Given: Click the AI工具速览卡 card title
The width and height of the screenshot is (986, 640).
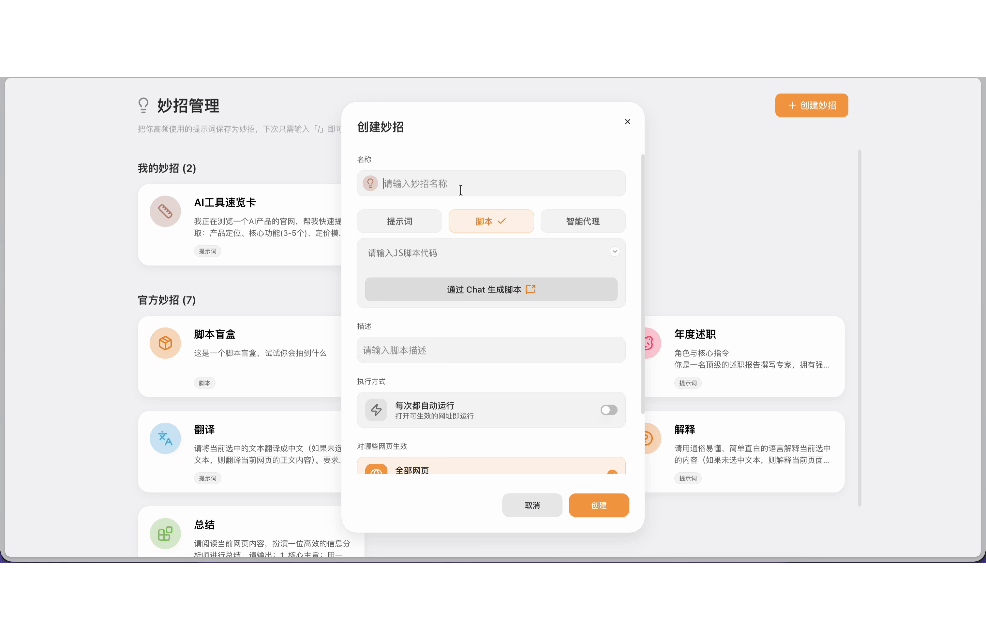Looking at the screenshot, I should 224,202.
